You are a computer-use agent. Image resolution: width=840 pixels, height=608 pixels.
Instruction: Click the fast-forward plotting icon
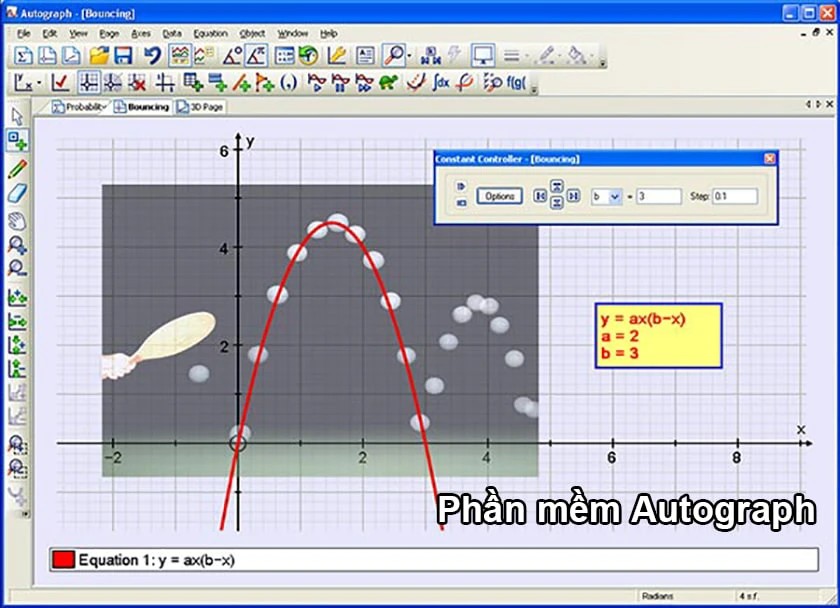364,83
